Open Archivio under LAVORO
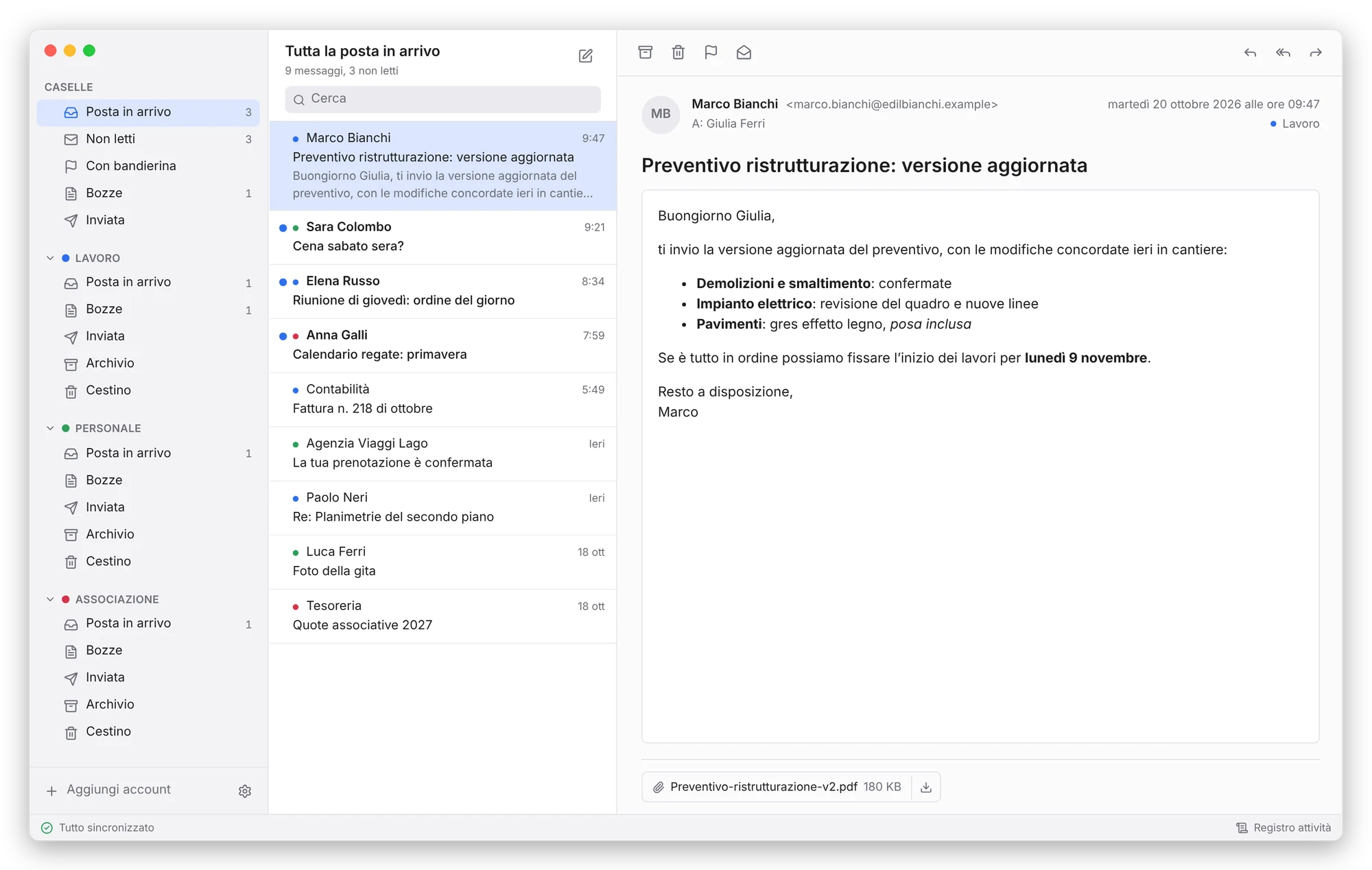This screenshot has height=870, width=1372. point(148,363)
